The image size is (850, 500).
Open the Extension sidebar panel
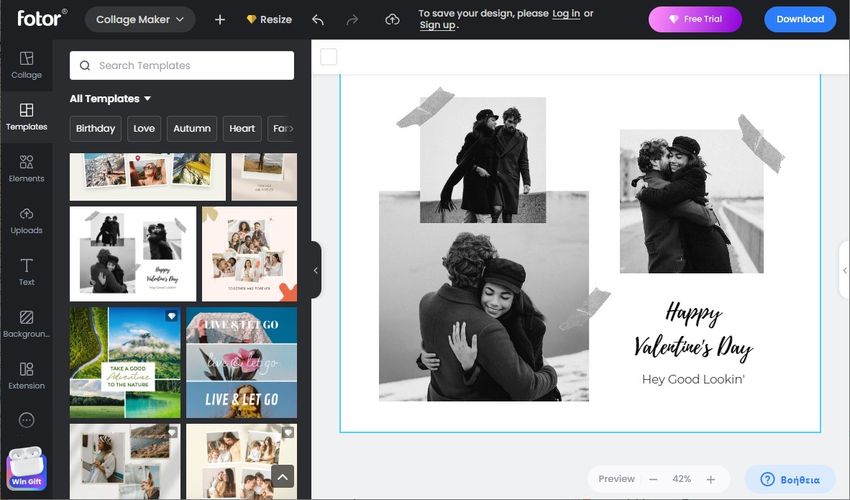point(26,376)
